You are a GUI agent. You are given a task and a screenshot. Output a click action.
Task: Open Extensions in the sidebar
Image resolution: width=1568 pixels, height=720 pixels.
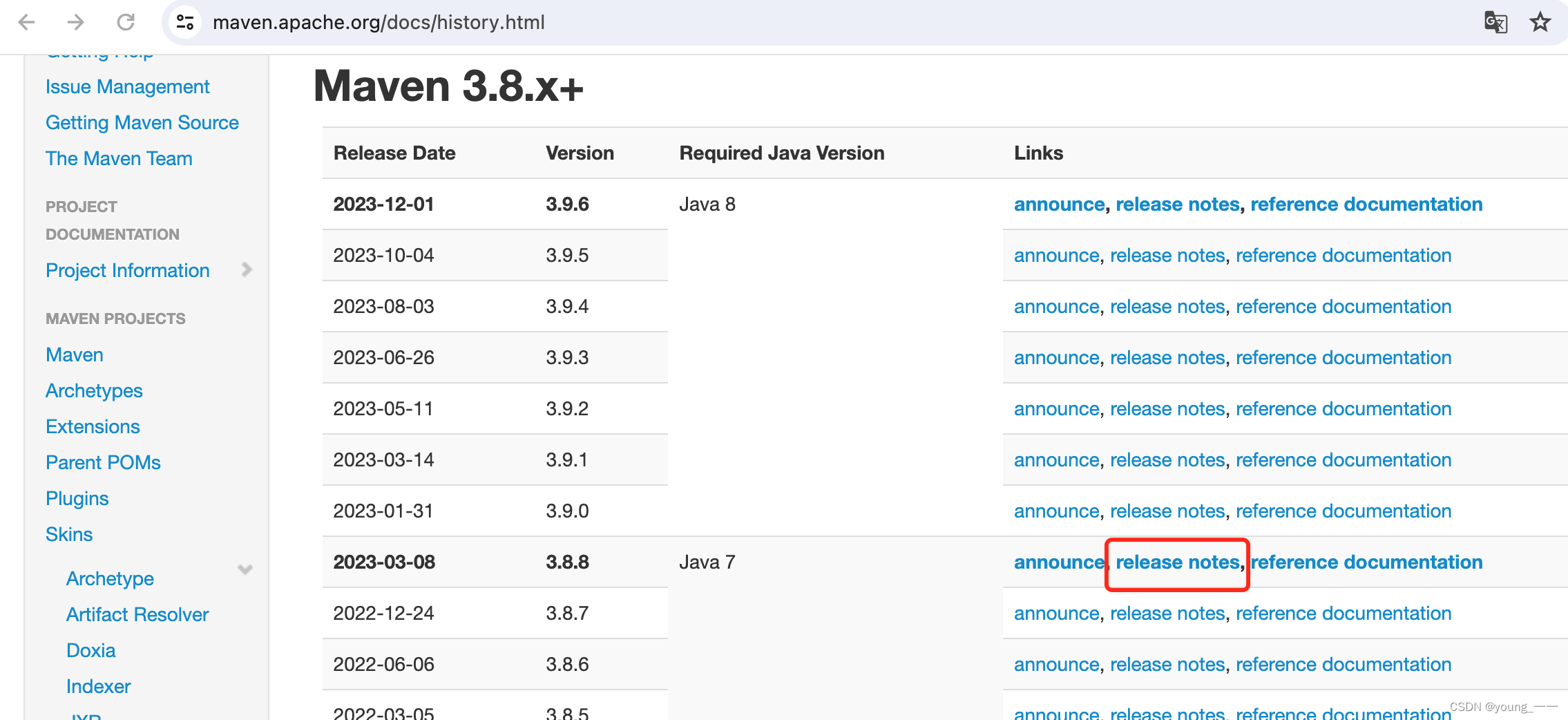[93, 426]
